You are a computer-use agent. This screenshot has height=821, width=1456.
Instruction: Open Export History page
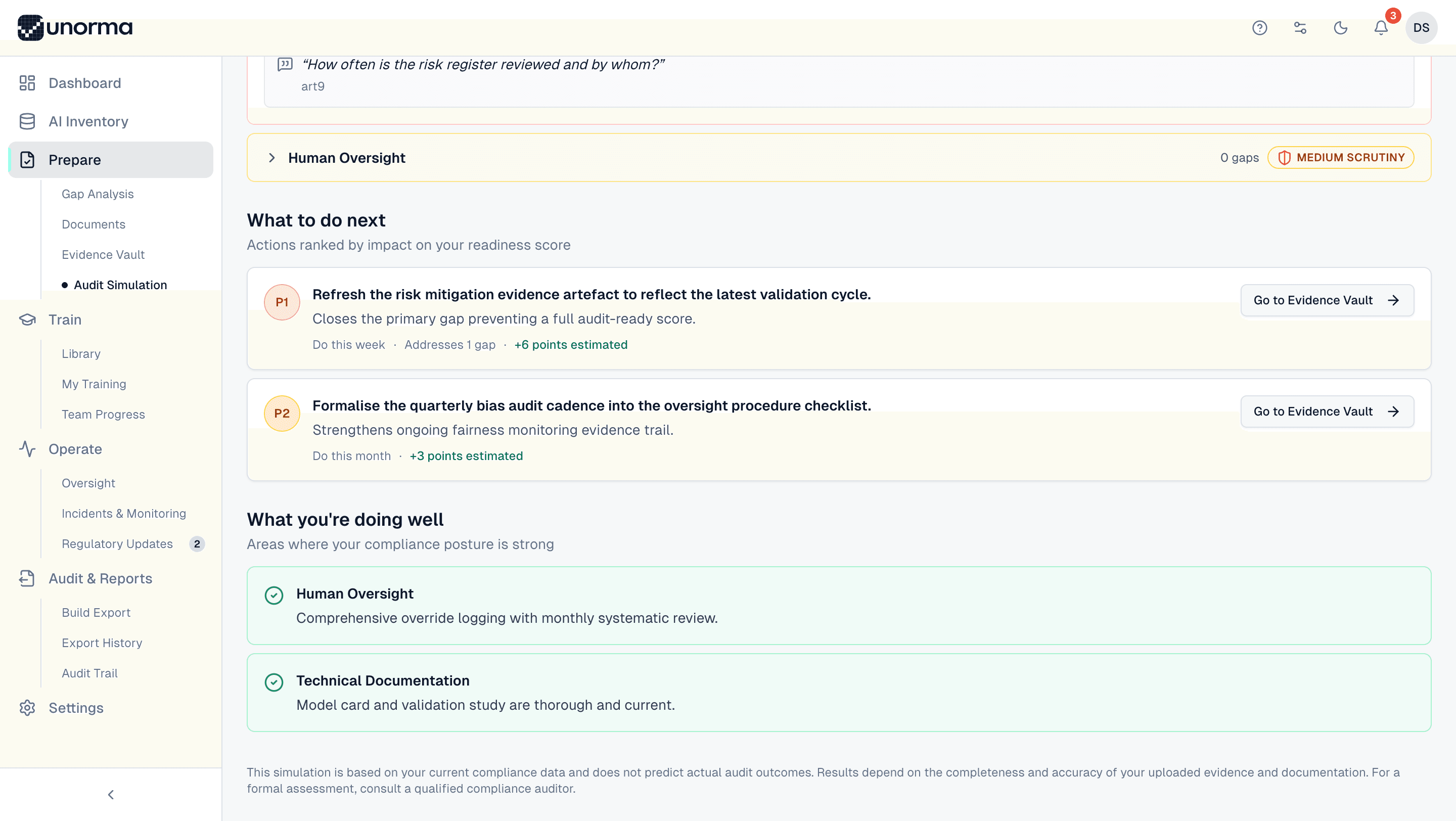(102, 643)
